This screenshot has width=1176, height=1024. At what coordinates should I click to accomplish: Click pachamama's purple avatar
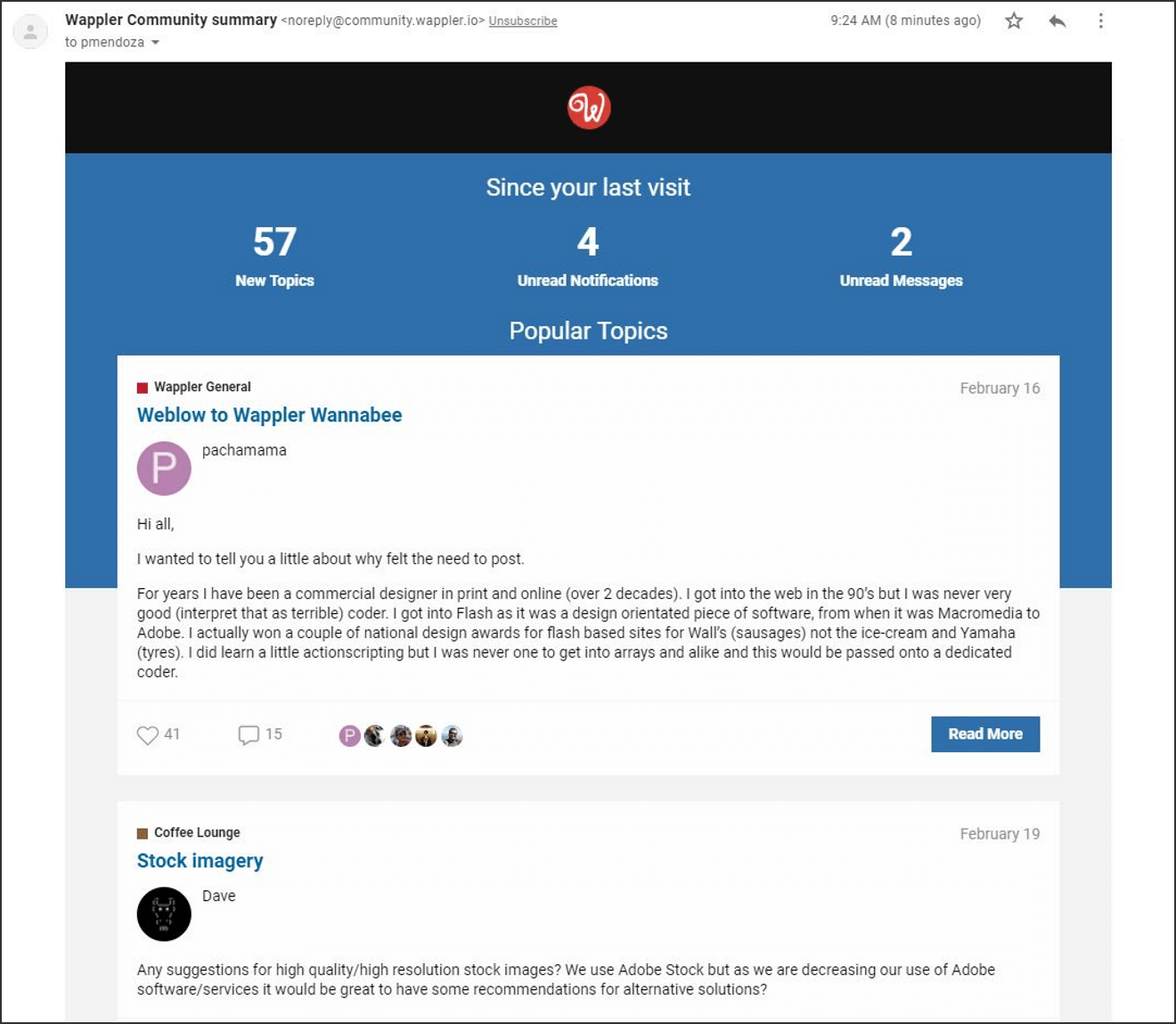(x=164, y=468)
